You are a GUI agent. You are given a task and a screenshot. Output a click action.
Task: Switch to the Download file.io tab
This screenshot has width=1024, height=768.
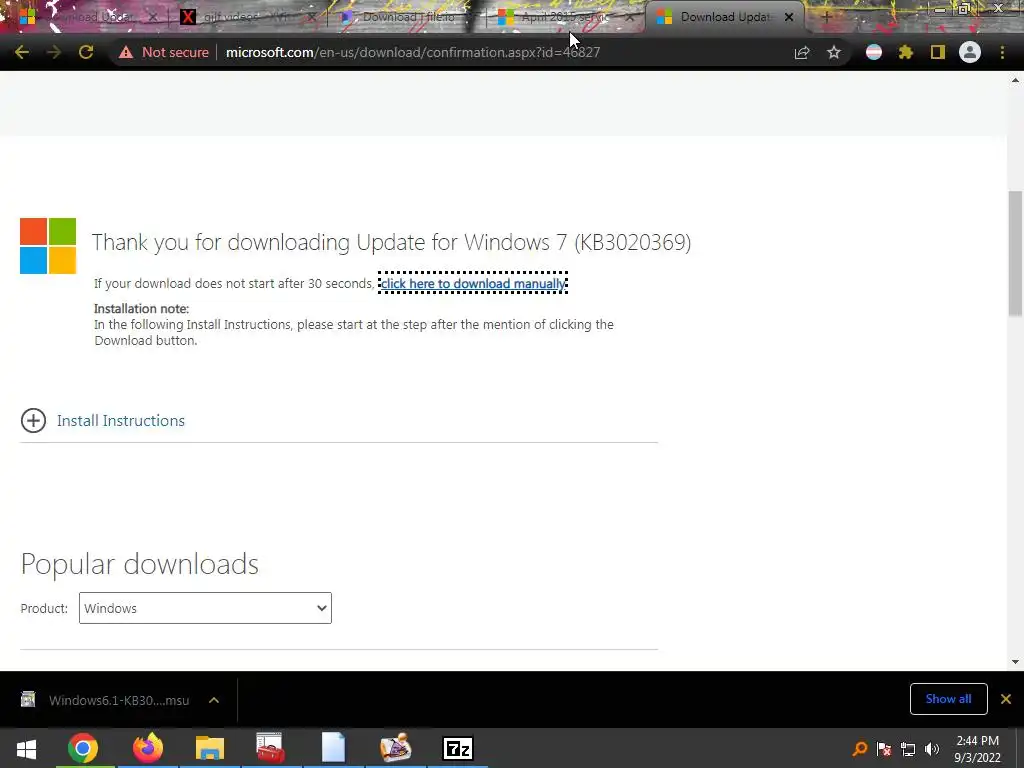pyautogui.click(x=405, y=17)
